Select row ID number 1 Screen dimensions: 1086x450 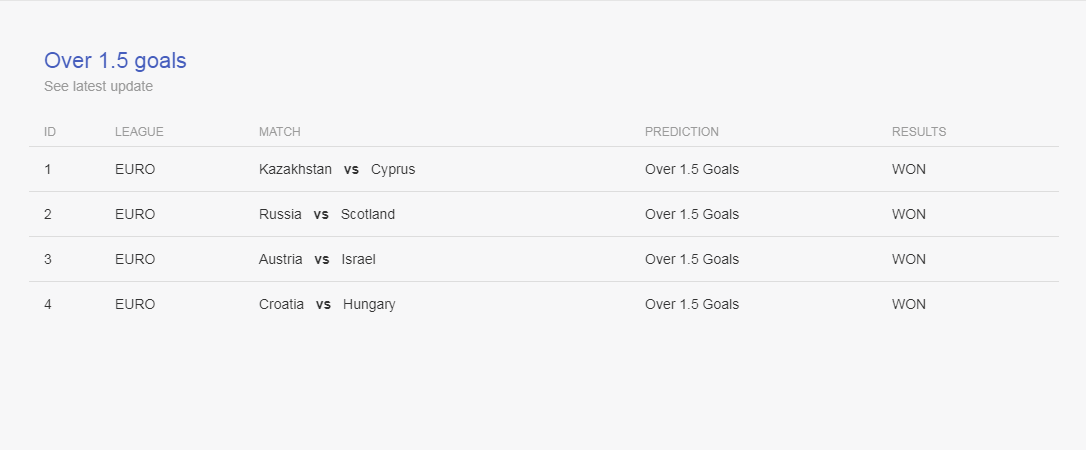47,169
